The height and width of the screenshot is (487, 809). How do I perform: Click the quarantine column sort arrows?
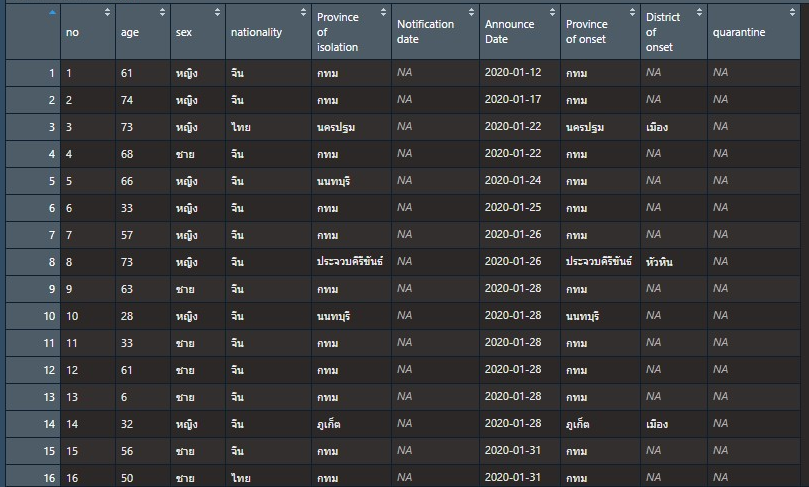(x=800, y=13)
